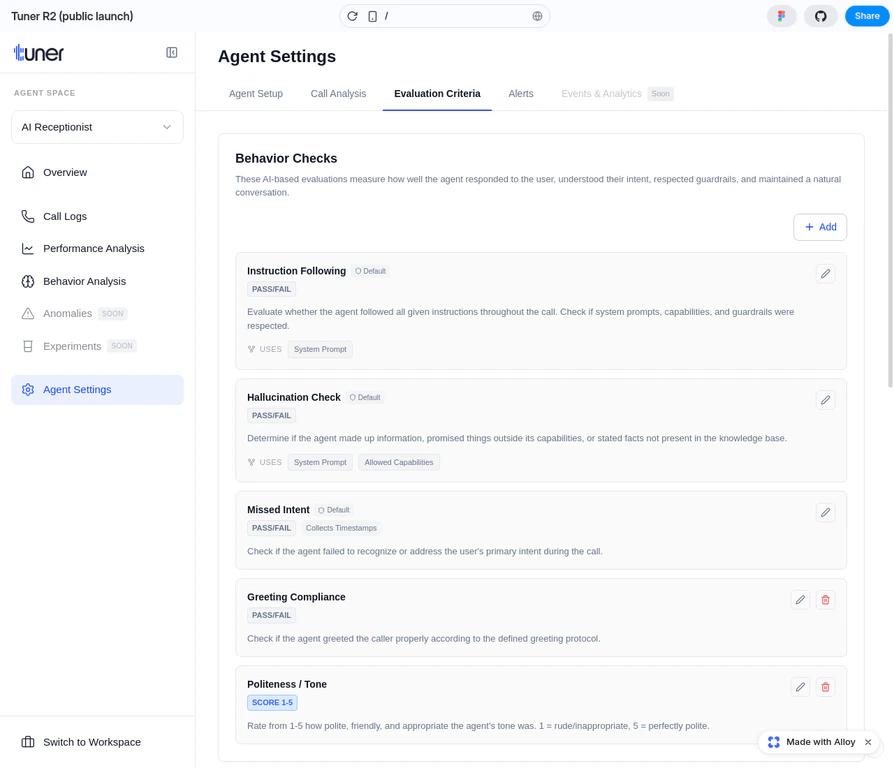Image resolution: width=894 pixels, height=768 pixels.
Task: Reload the page via the refresh icon
Action: 352,15
